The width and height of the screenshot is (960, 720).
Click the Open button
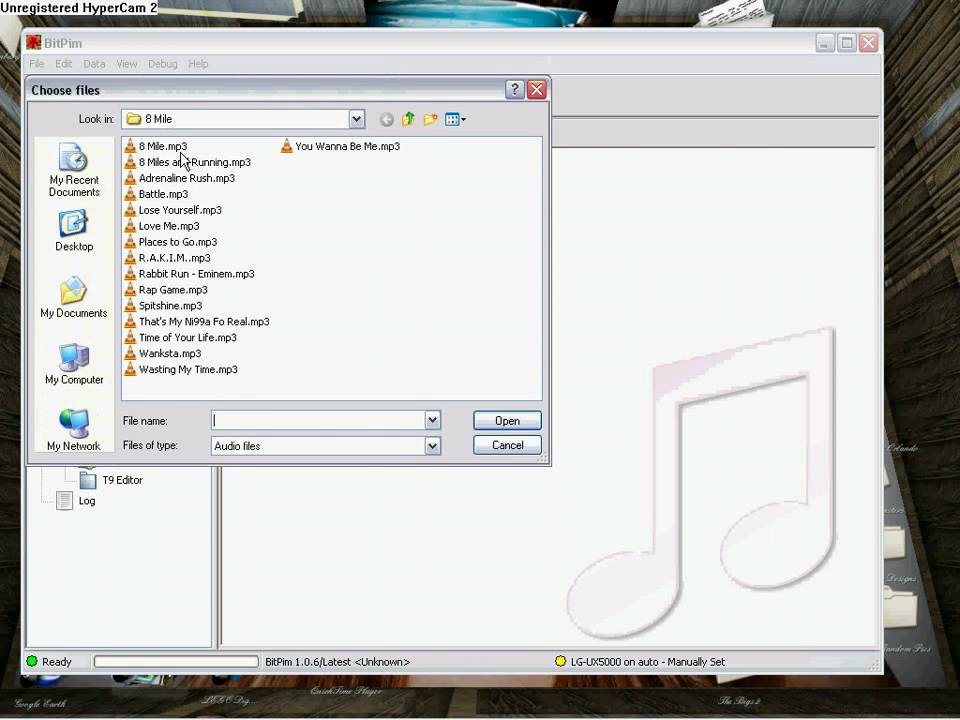508,421
